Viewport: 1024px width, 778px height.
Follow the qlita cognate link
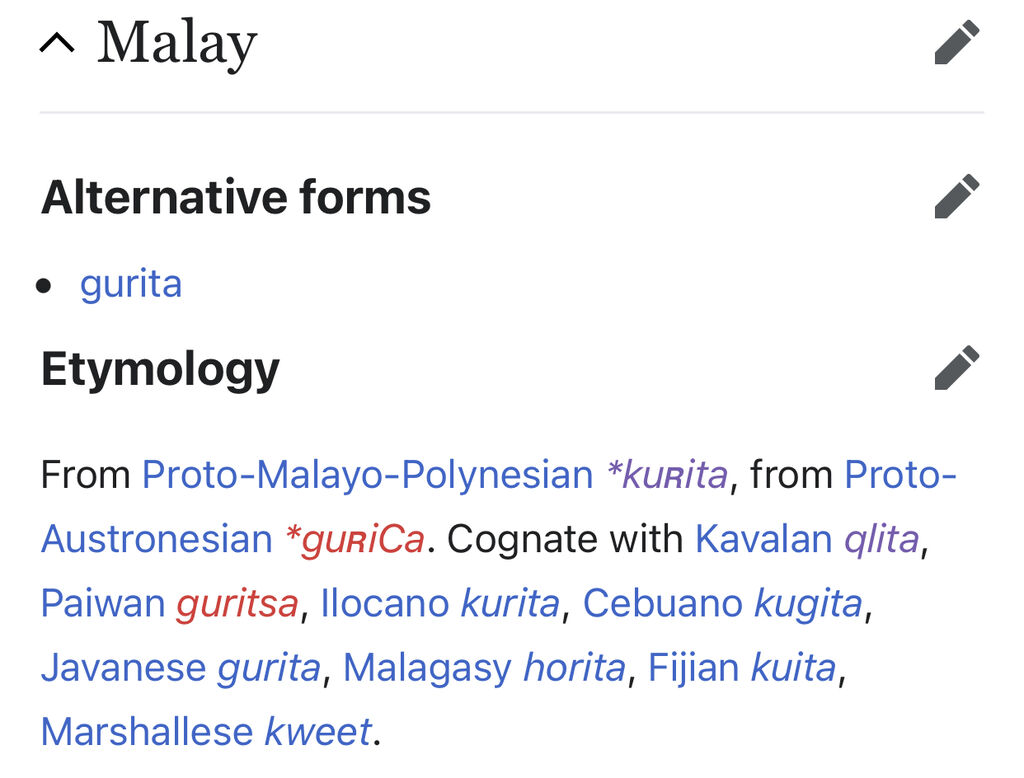pyautogui.click(x=882, y=540)
